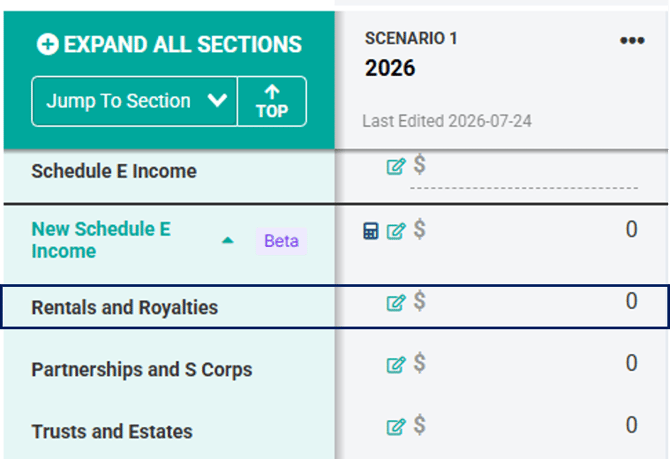670x459 pixels.
Task: Select the Partnerships and S Corps row label
Action: 142,370
